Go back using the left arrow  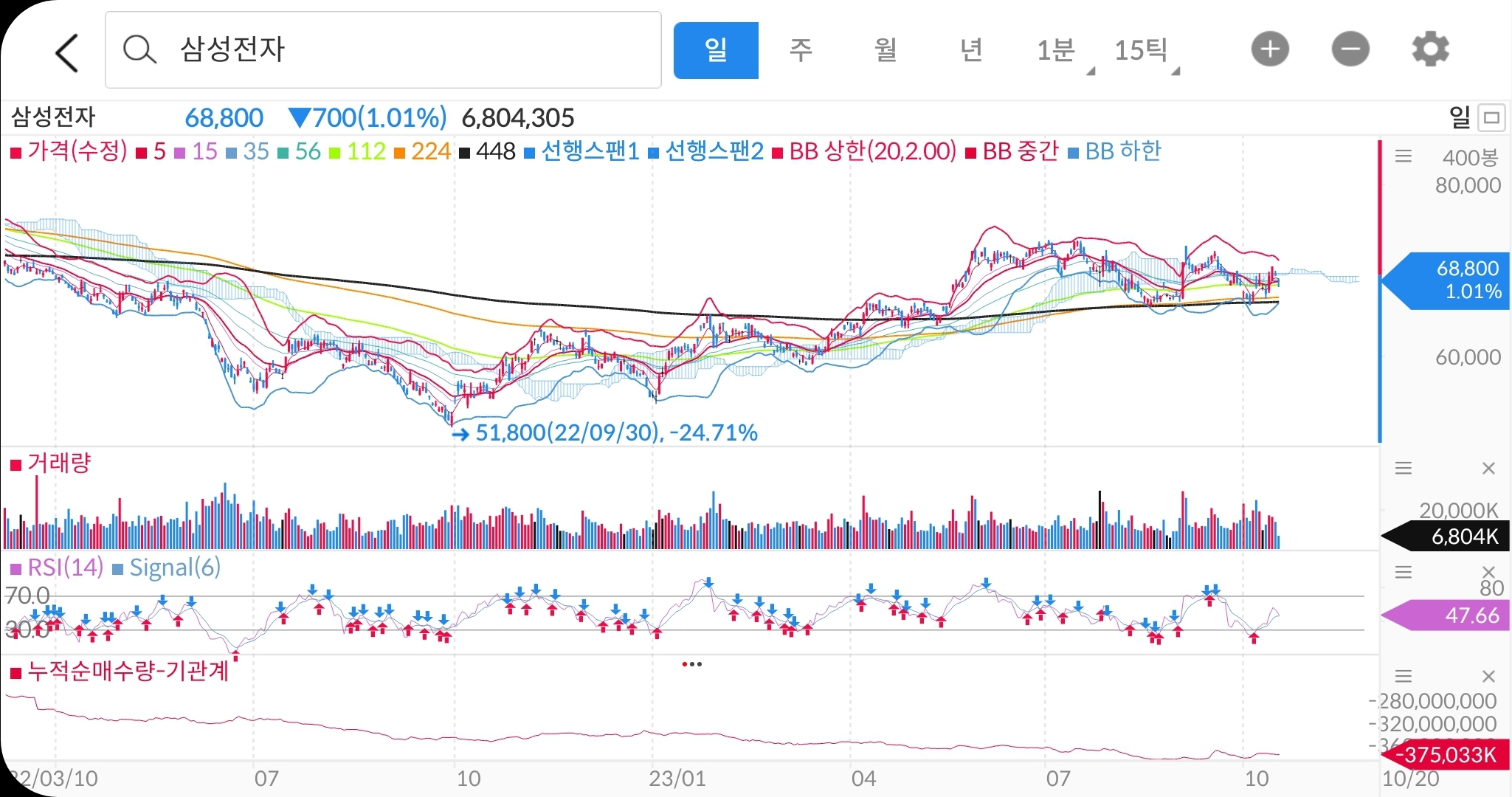tap(67, 52)
